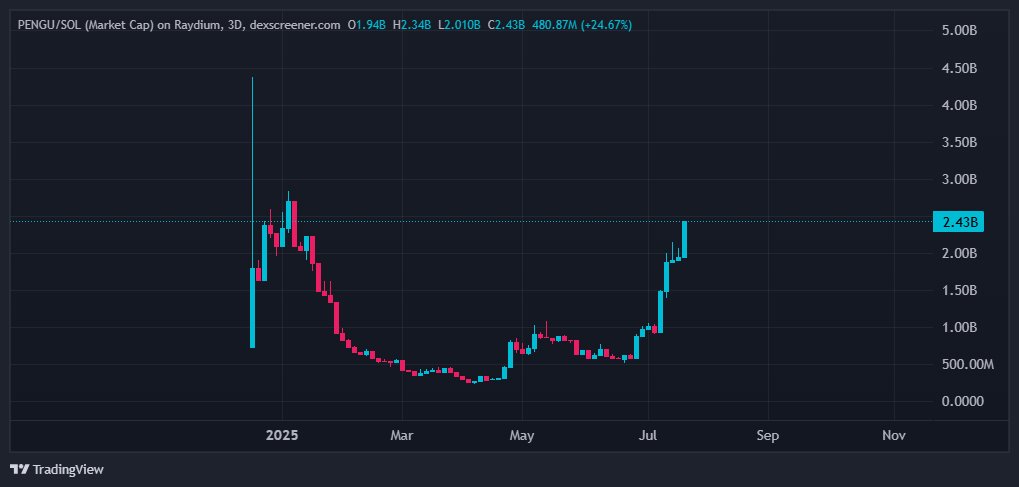Click the 2.00B price axis label

point(959,253)
